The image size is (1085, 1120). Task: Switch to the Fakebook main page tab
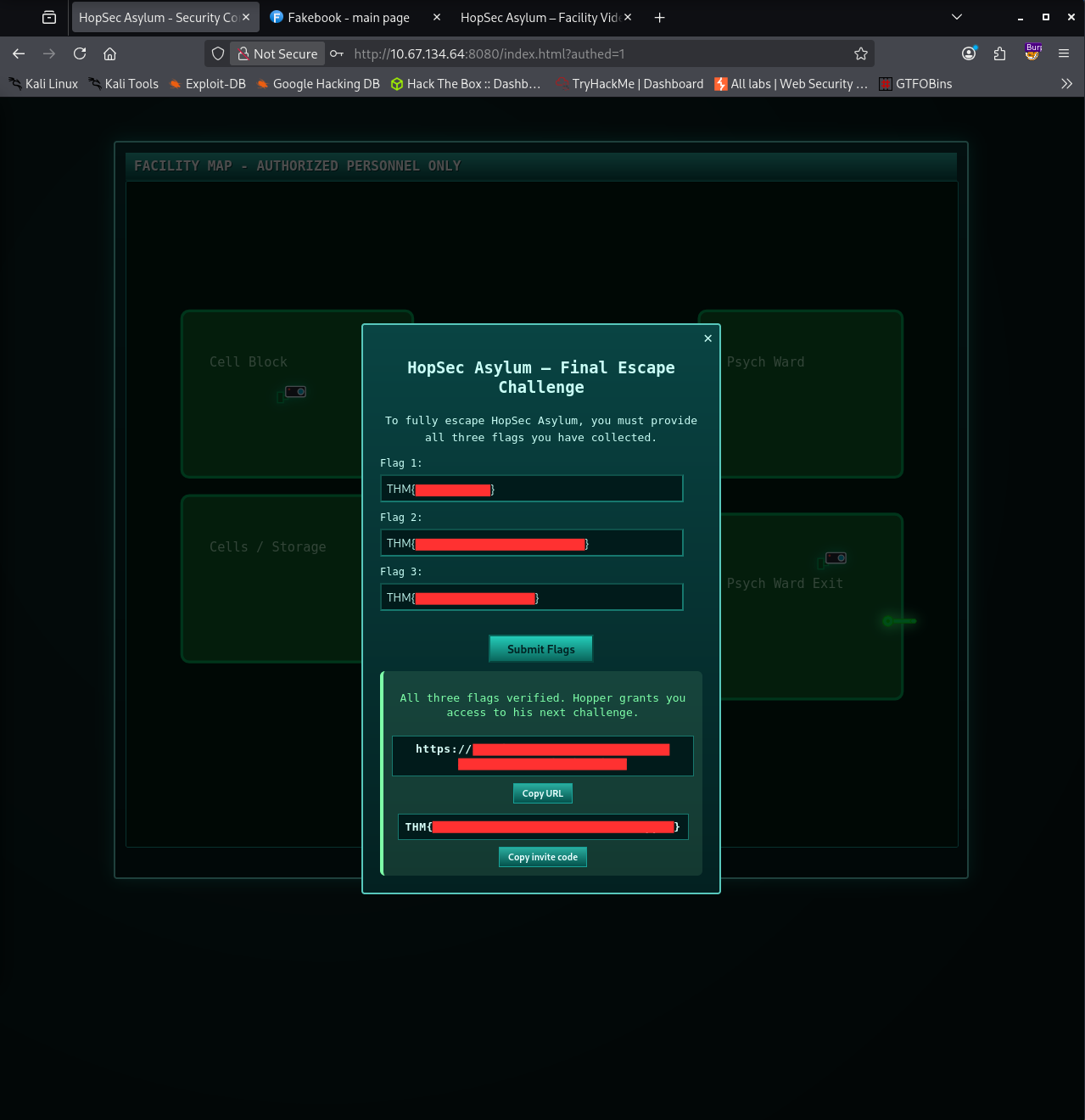coord(348,17)
